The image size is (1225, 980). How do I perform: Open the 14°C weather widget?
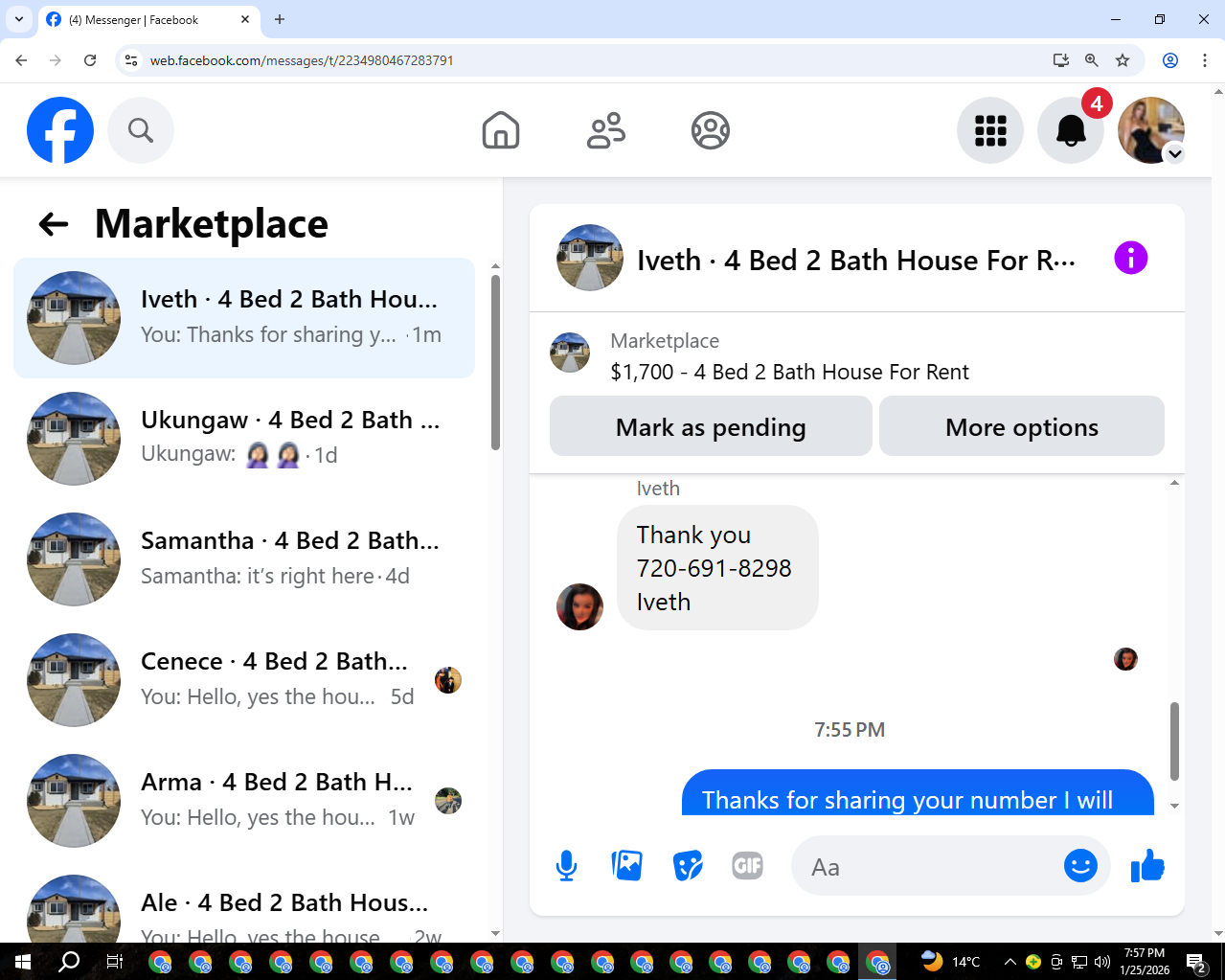coord(950,962)
